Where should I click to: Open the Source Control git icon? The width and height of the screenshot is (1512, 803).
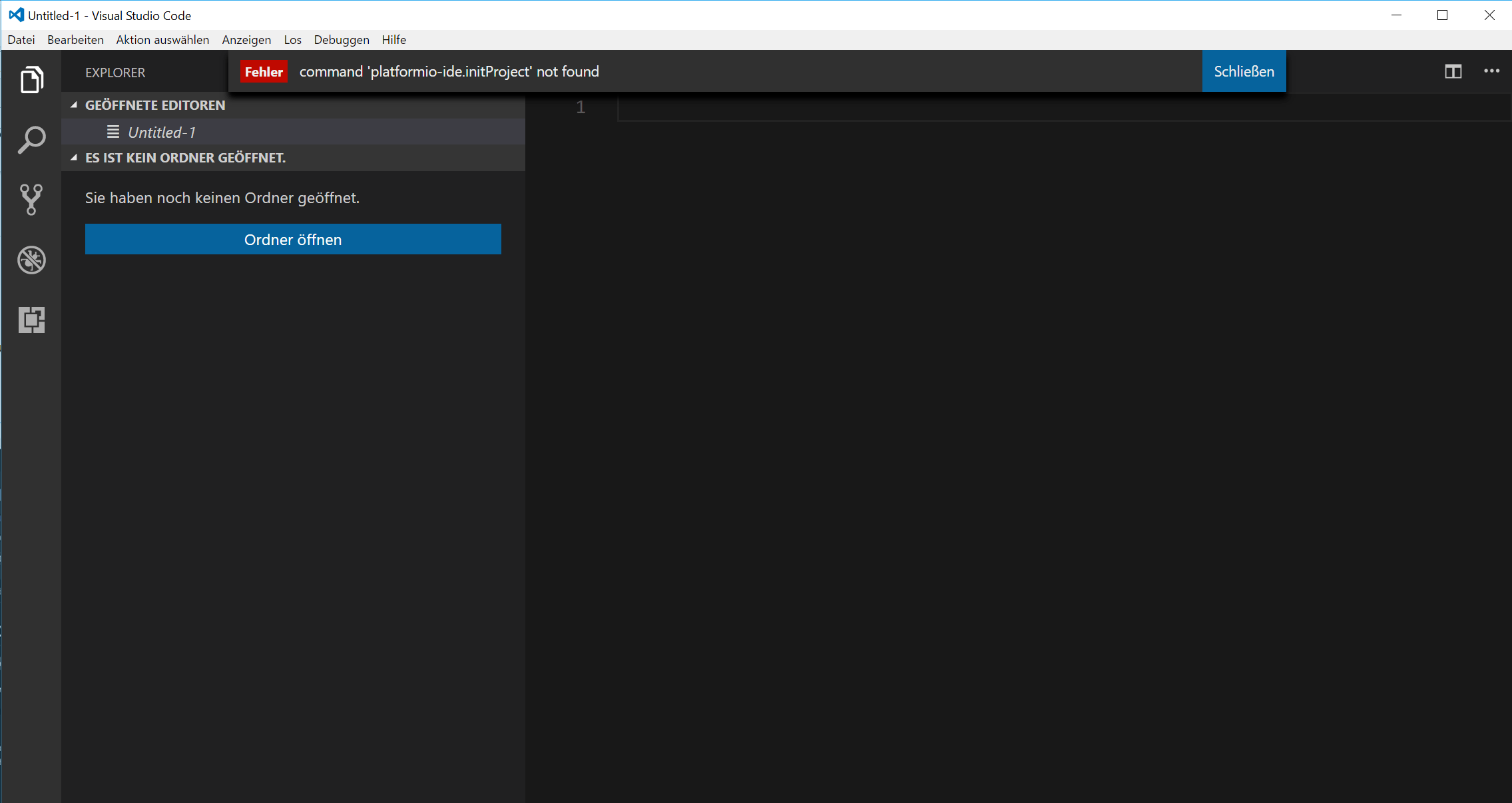tap(31, 200)
